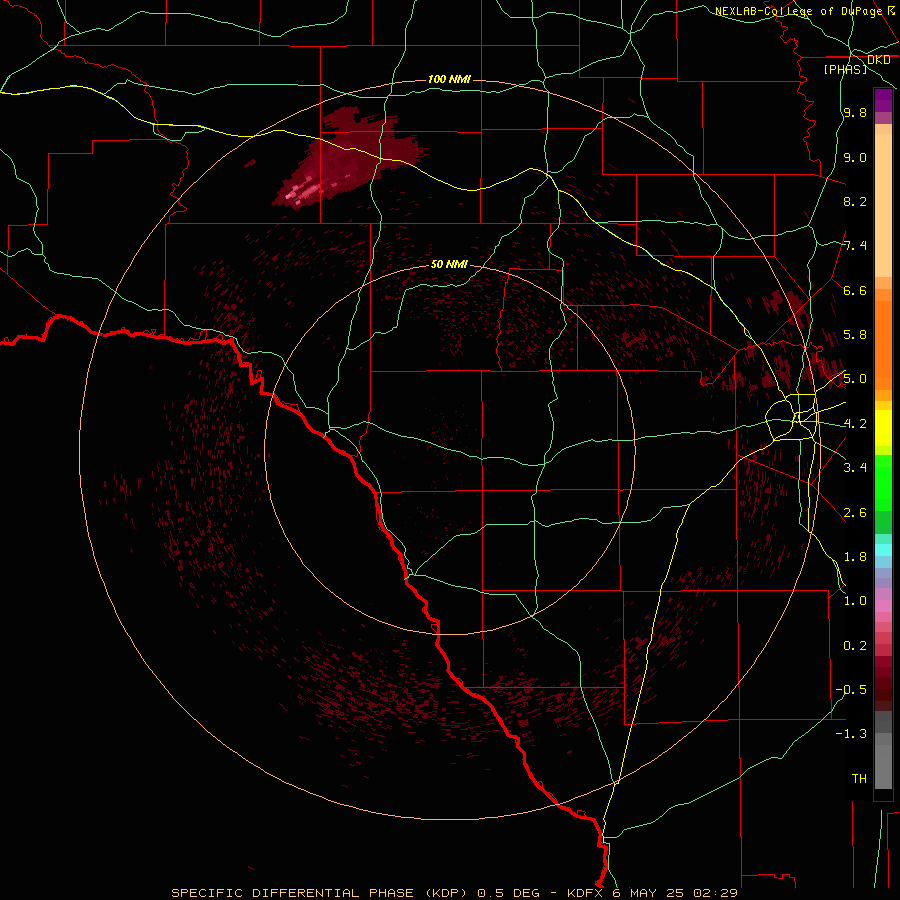This screenshot has width=900, height=900.
Task: Click the 3.4 scale value
Action: pyautogui.click(x=855, y=468)
